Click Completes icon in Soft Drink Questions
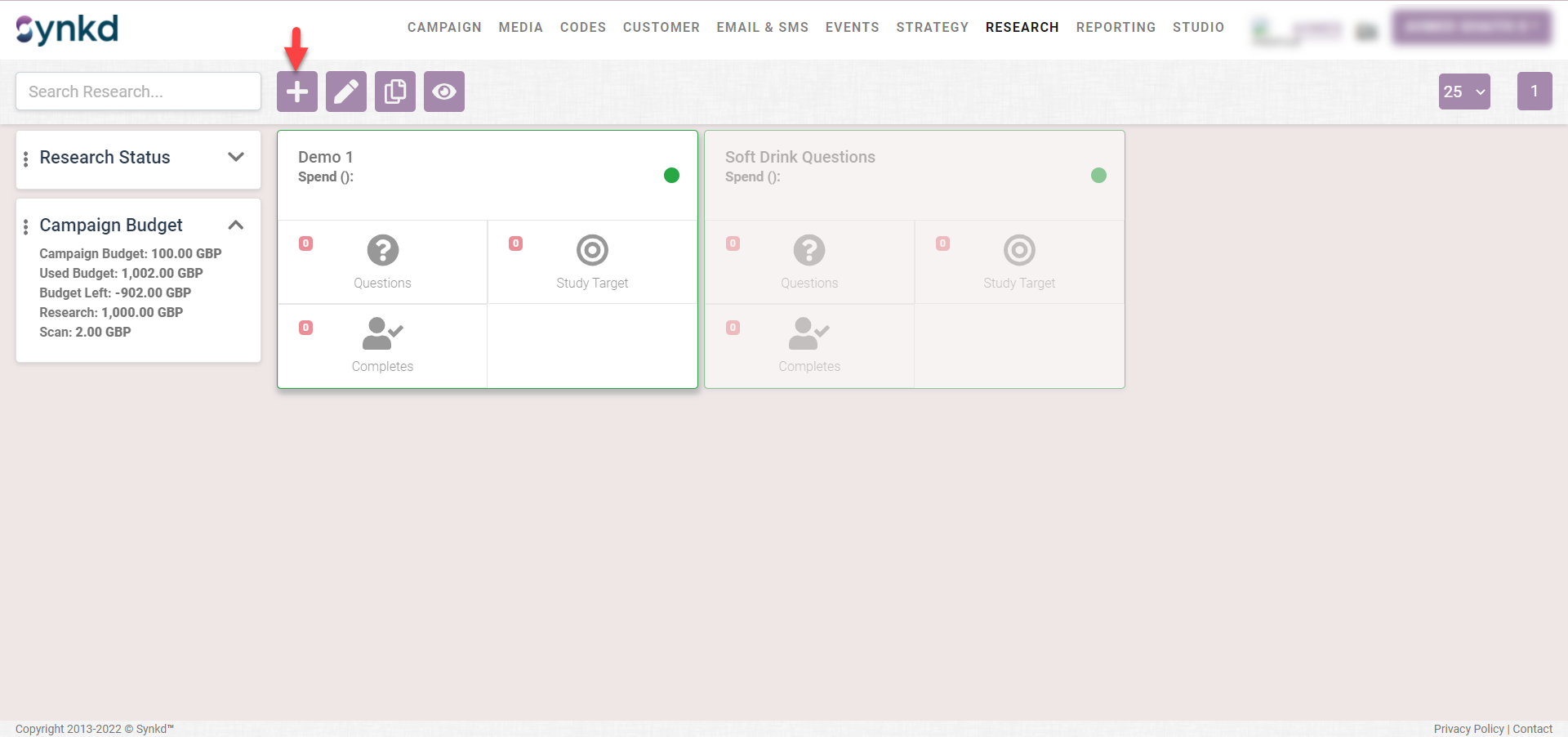This screenshot has height=737, width=1568. [809, 334]
